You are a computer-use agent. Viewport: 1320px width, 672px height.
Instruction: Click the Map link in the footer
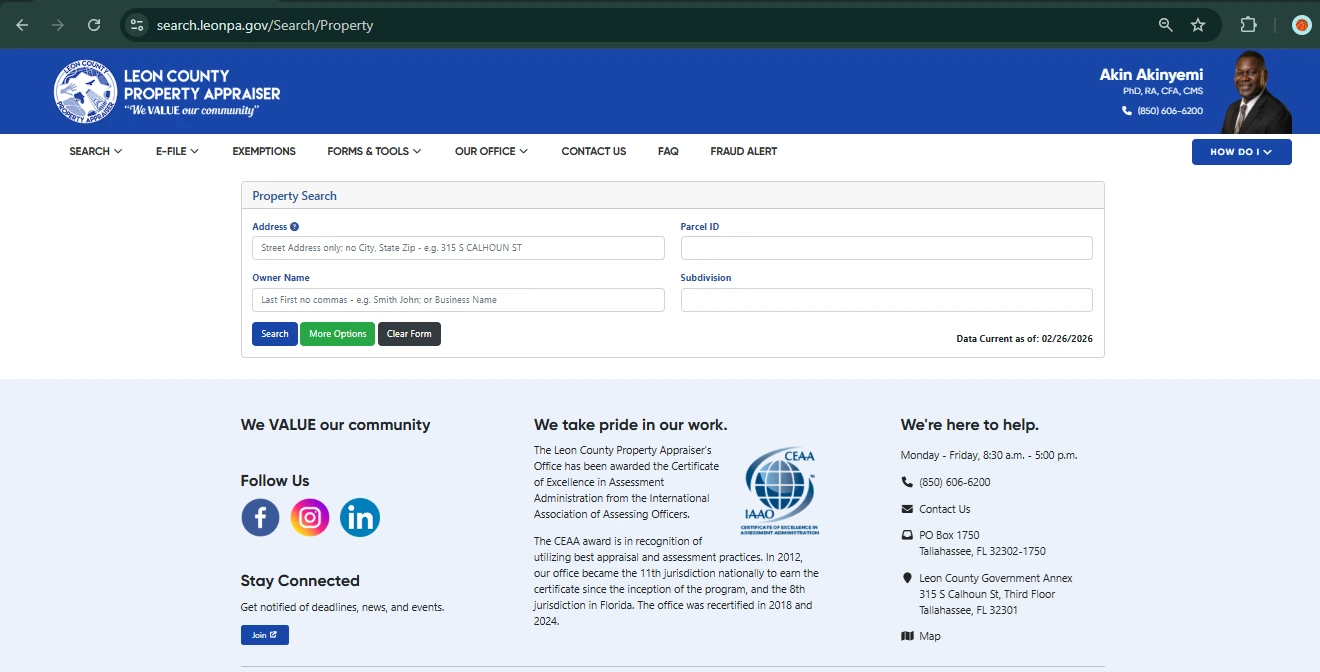click(x=929, y=636)
